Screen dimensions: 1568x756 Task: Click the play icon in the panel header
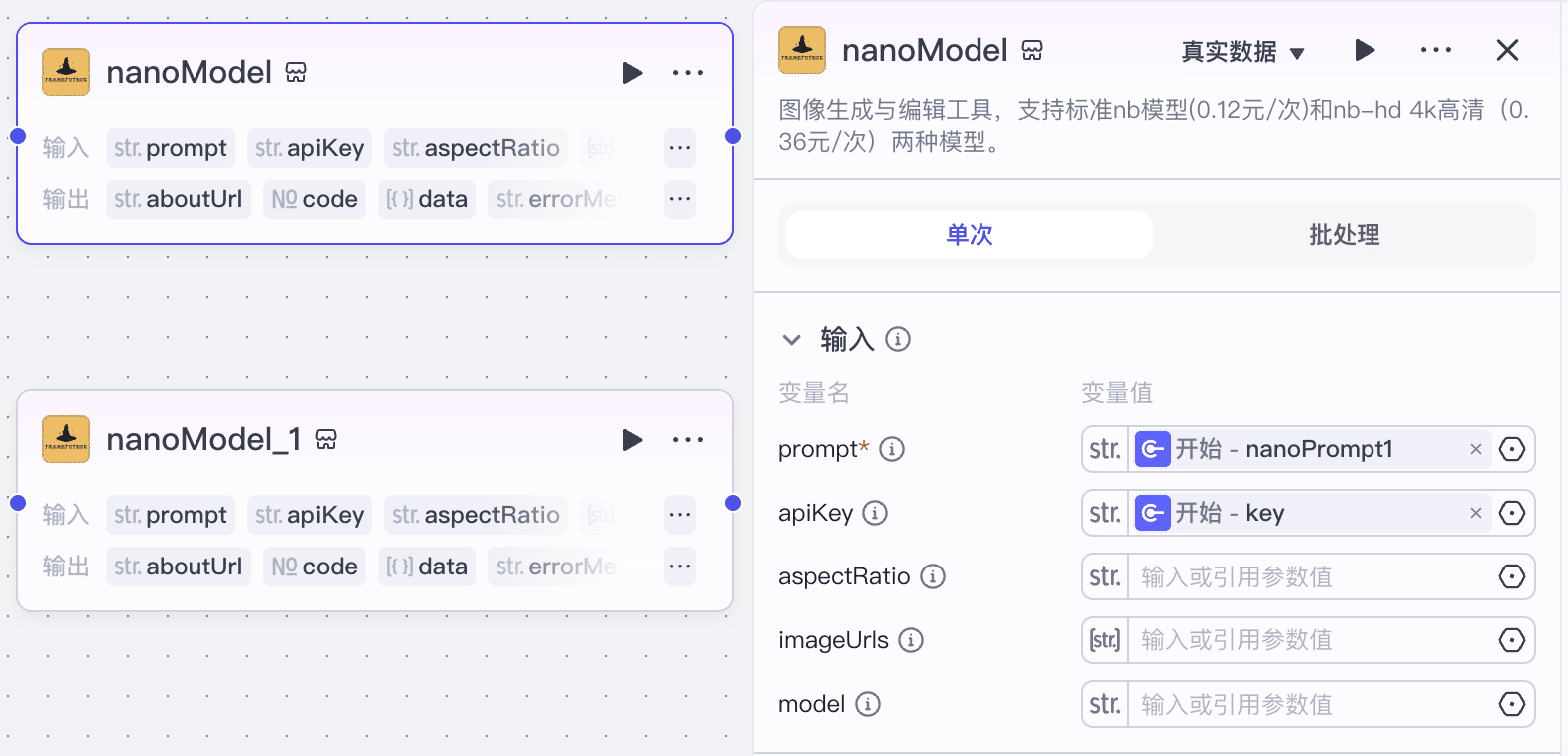point(1365,50)
